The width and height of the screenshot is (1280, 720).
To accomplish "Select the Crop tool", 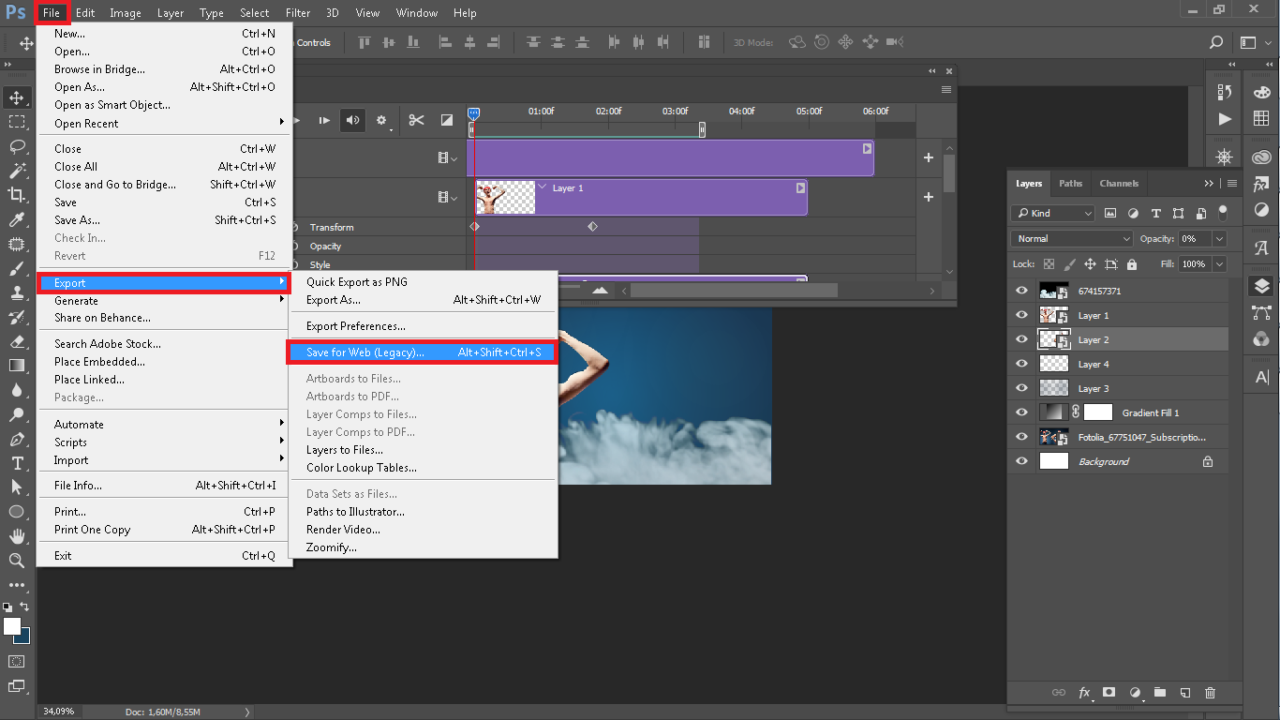I will [x=17, y=195].
